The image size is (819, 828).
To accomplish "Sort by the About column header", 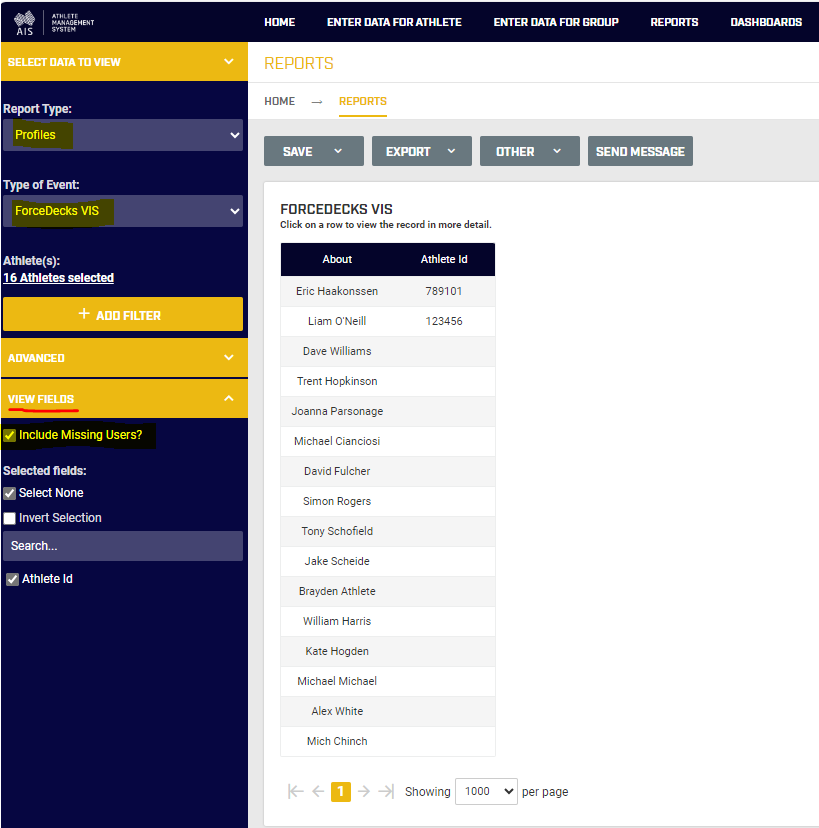I will point(337,259).
